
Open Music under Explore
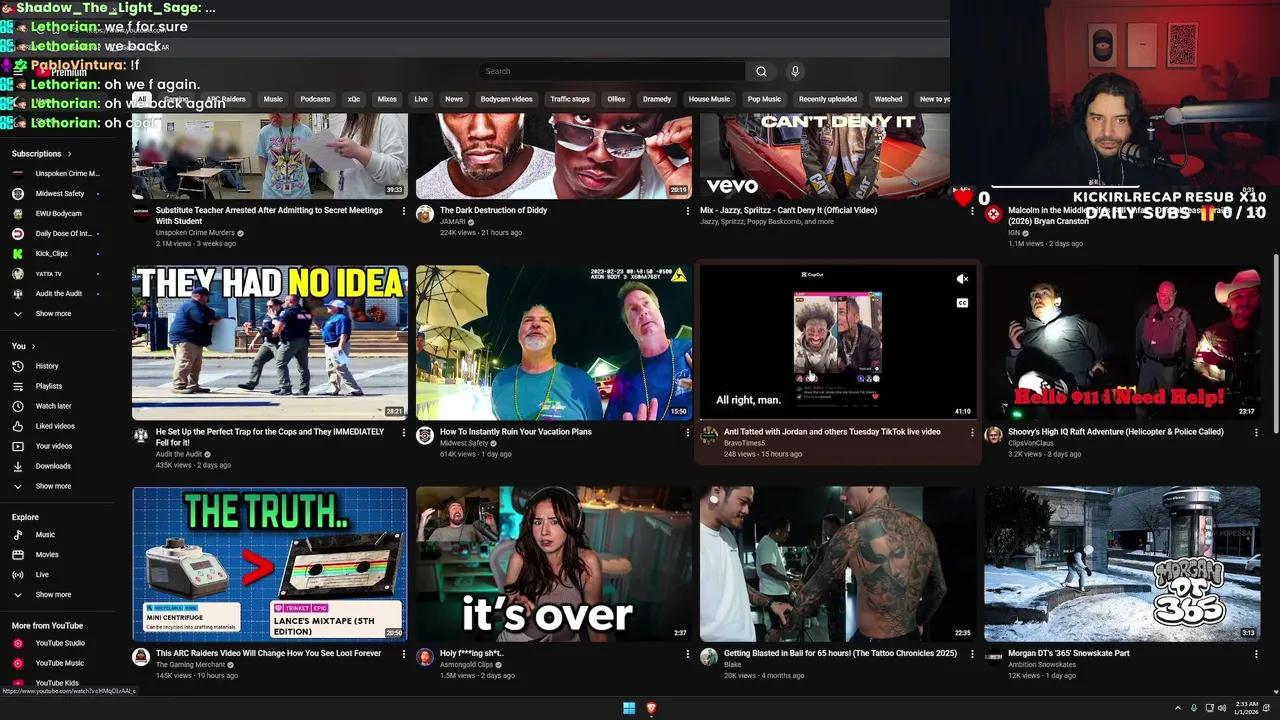45,535
